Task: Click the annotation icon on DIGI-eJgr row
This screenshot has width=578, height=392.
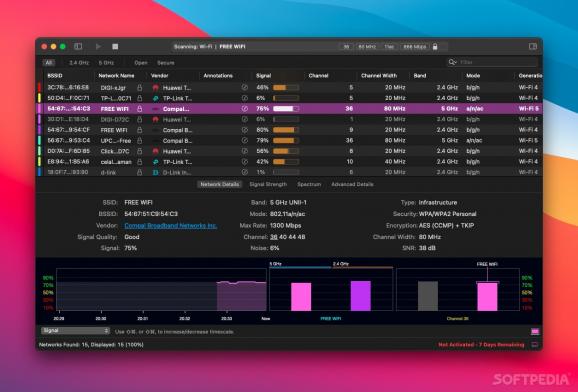Action: click(x=245, y=87)
